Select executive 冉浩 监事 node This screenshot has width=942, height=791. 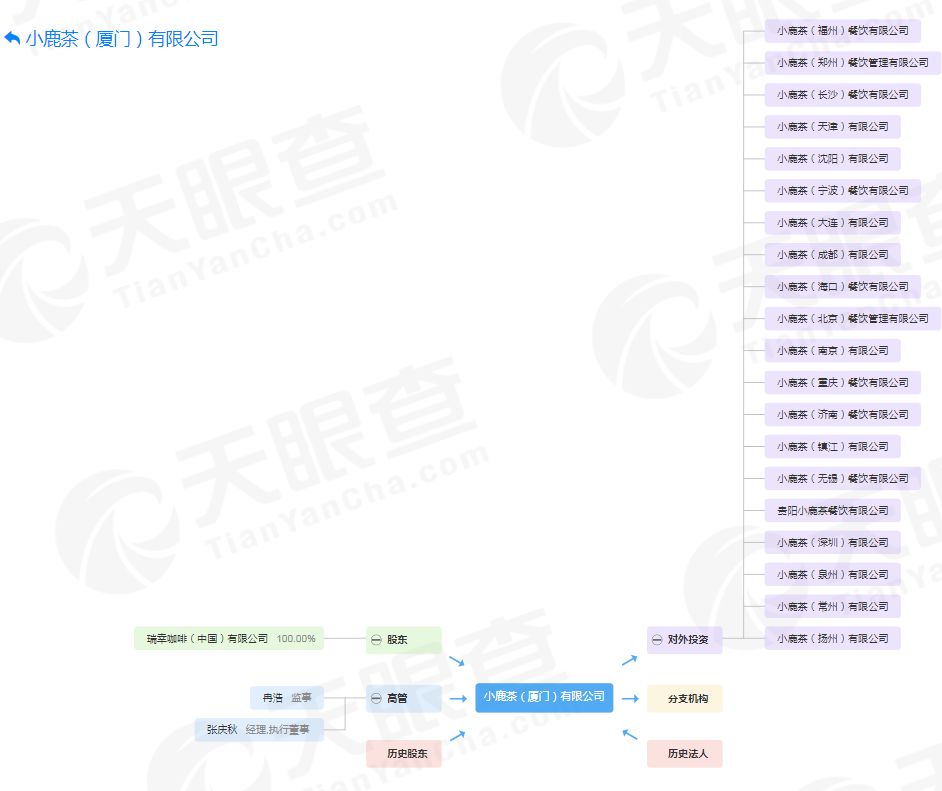coord(287,698)
